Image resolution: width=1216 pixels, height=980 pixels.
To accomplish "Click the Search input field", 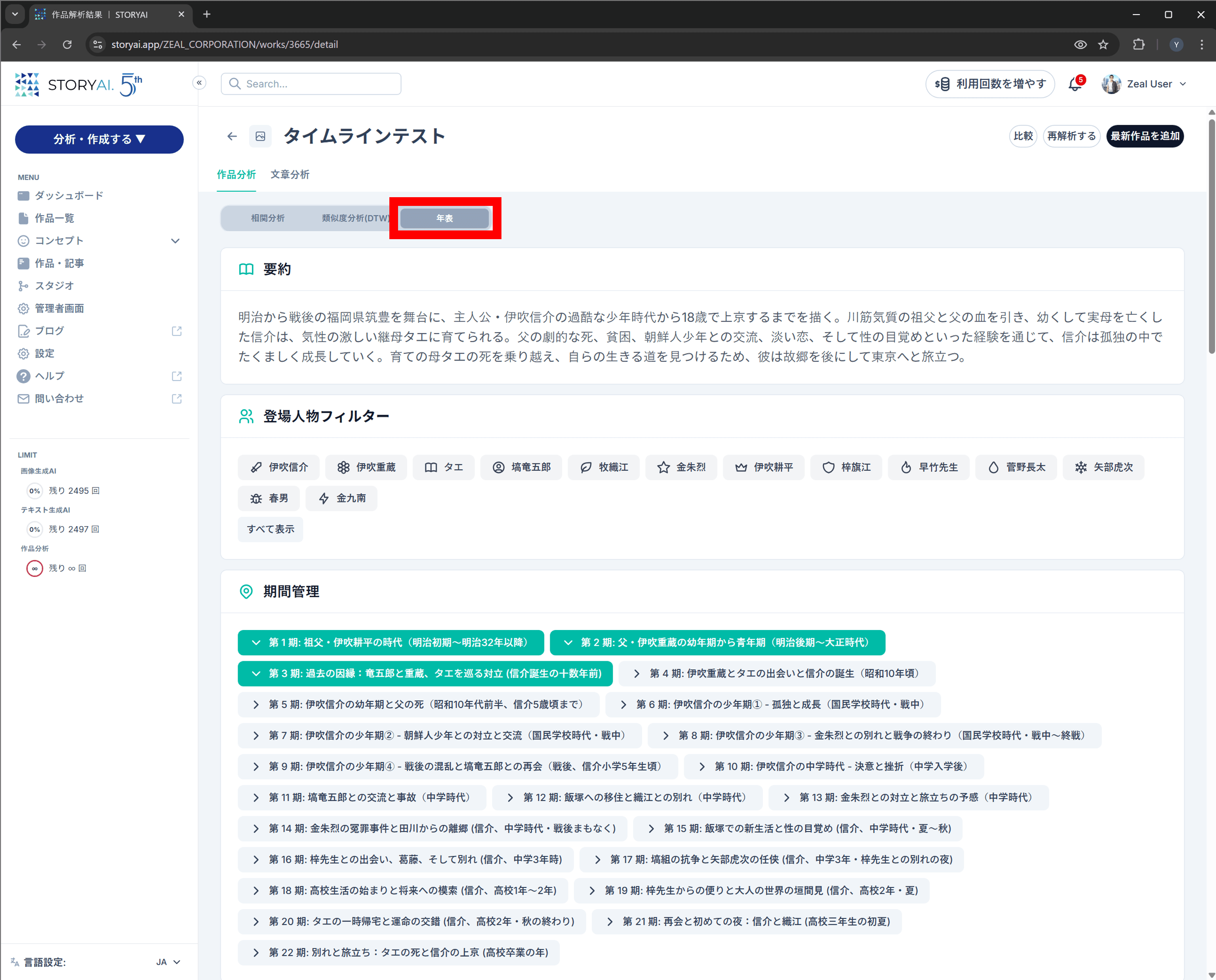I will (311, 84).
